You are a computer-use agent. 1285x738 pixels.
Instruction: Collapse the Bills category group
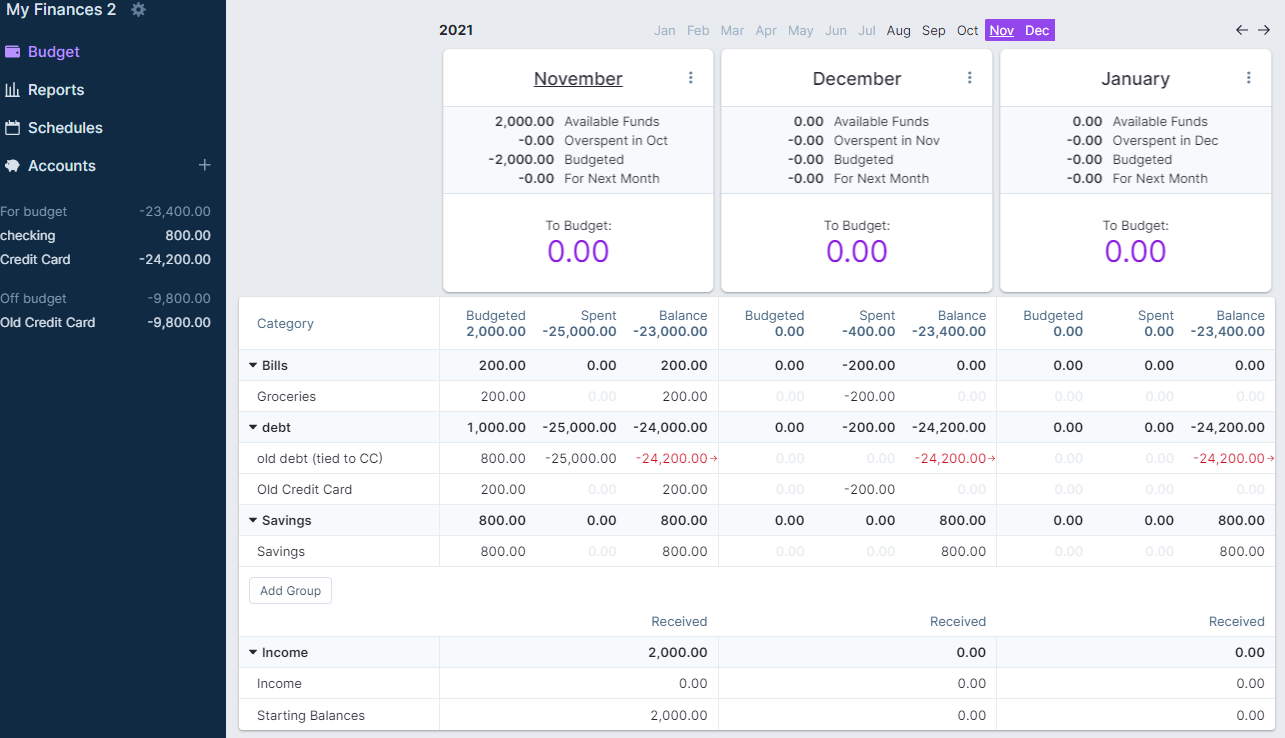tap(253, 366)
